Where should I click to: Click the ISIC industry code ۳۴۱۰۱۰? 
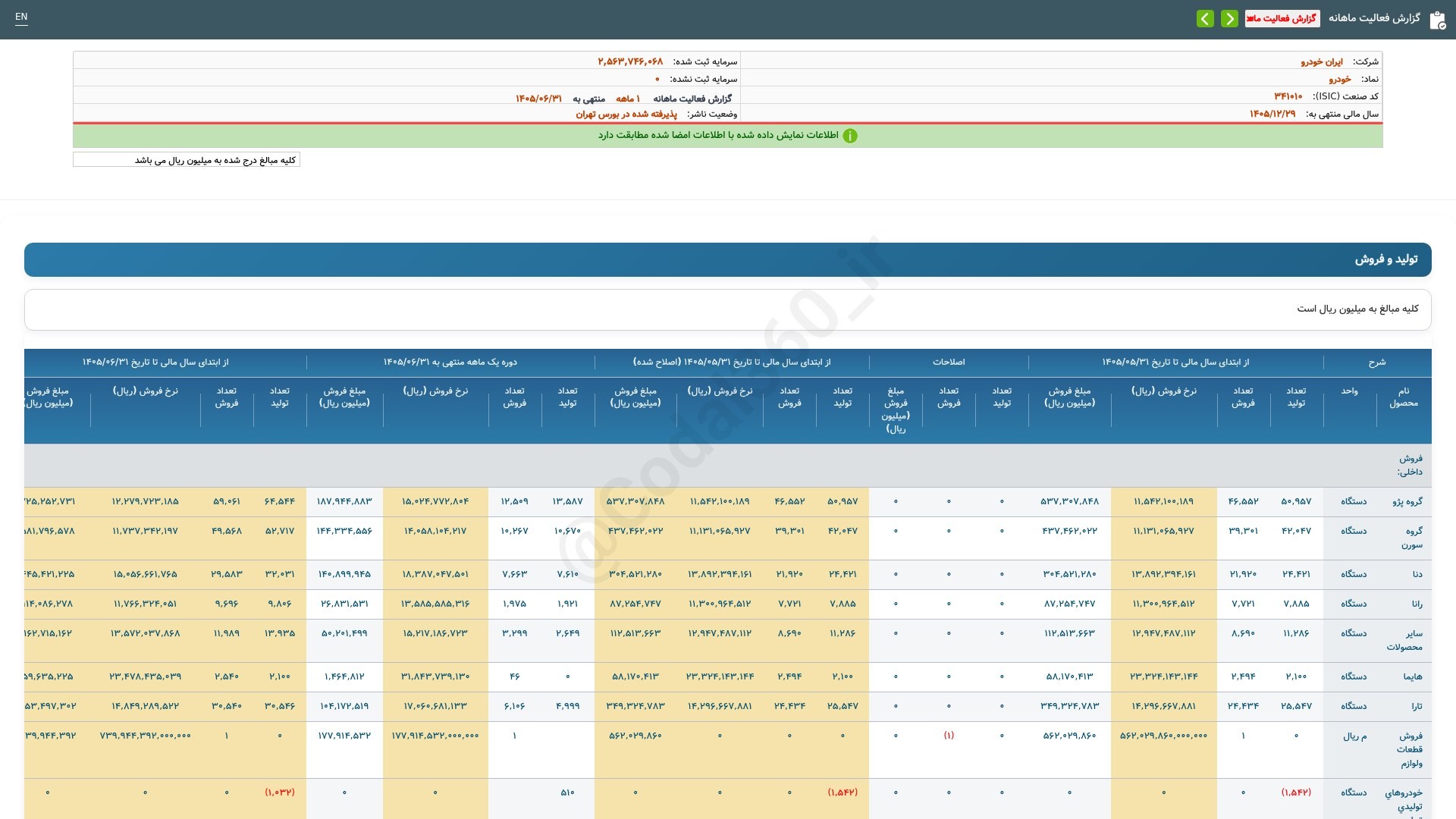click(1288, 96)
